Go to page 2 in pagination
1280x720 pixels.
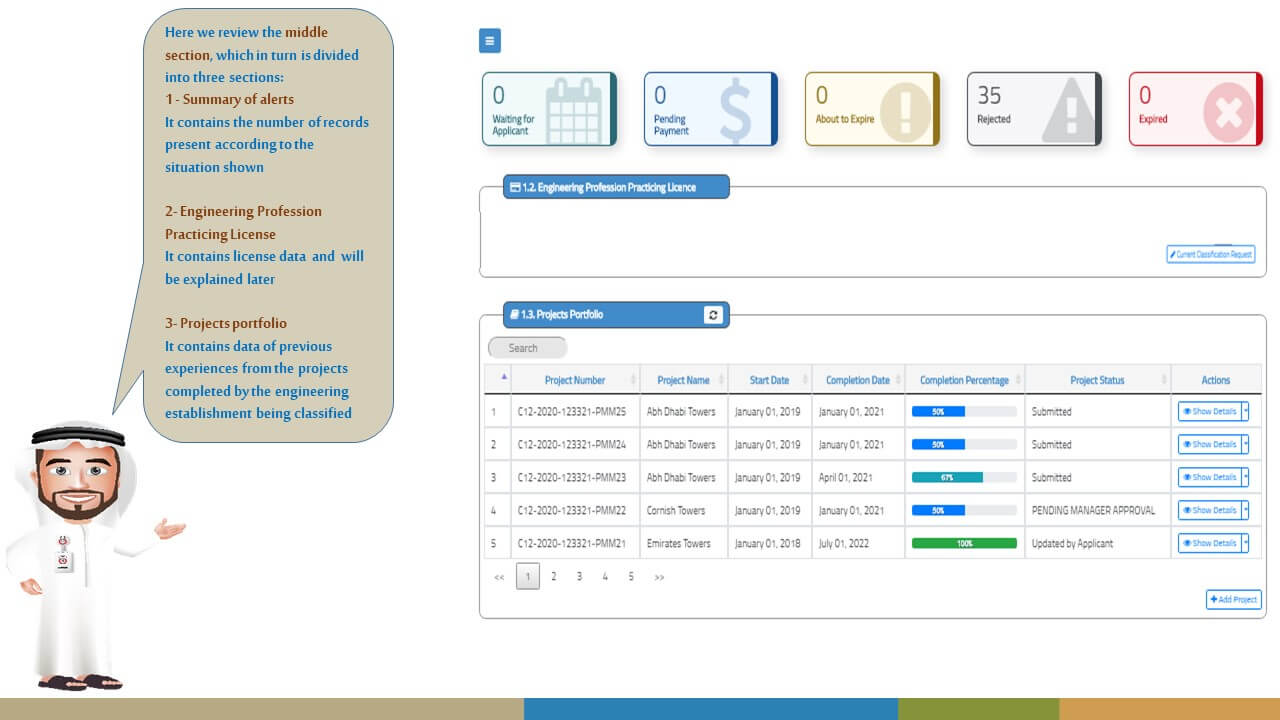tap(553, 576)
